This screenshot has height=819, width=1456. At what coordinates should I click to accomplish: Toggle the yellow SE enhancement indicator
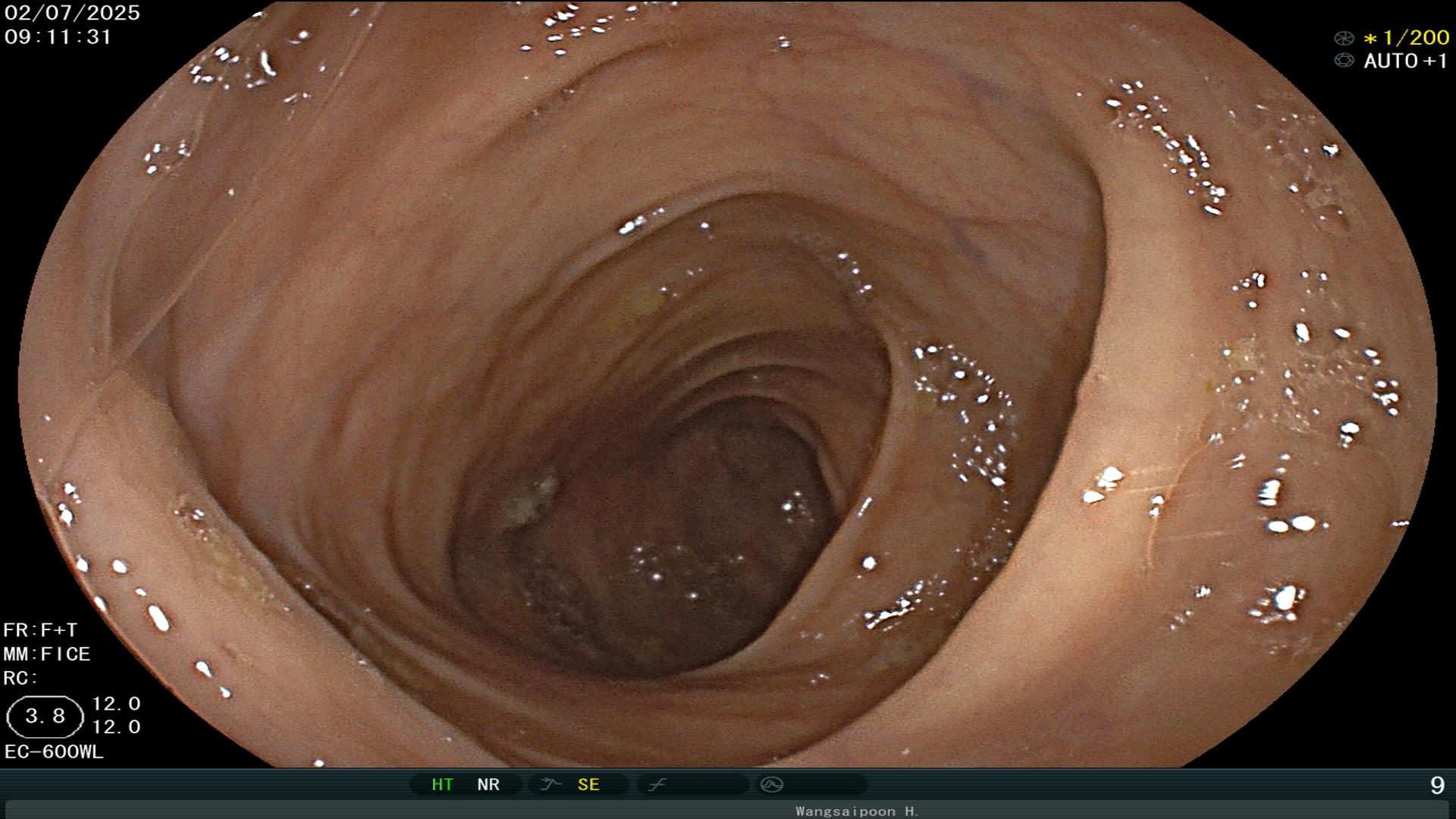pyautogui.click(x=588, y=784)
